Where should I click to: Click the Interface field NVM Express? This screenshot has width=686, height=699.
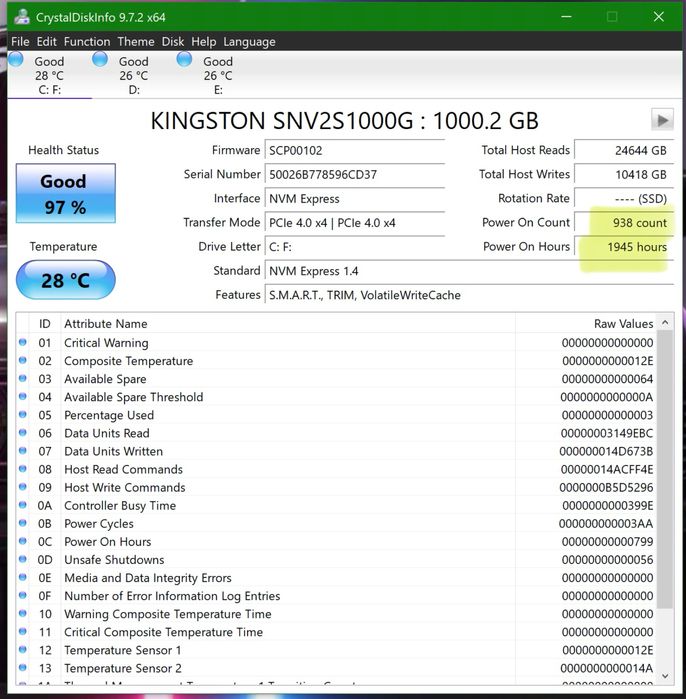[x=355, y=198]
